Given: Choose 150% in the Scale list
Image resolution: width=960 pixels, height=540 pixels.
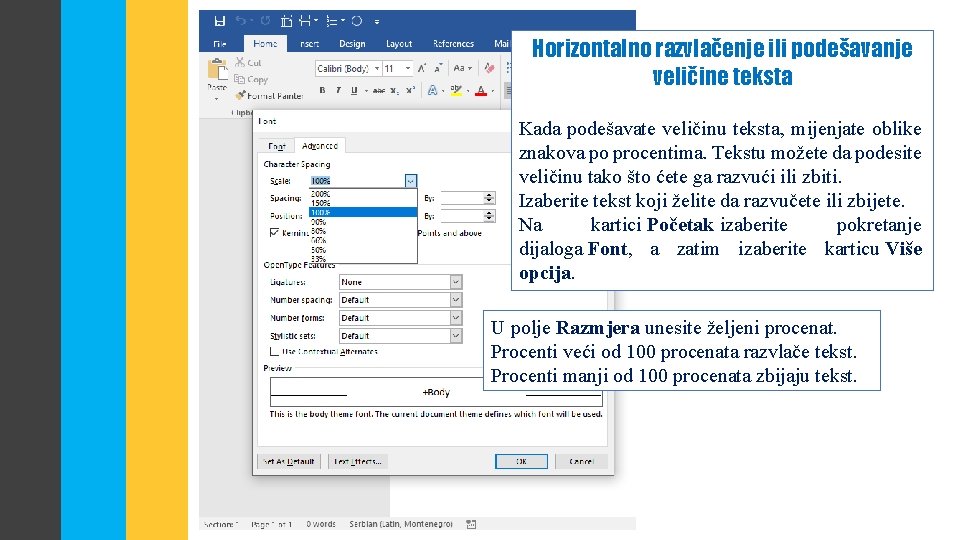Looking at the screenshot, I should pyautogui.click(x=363, y=203).
